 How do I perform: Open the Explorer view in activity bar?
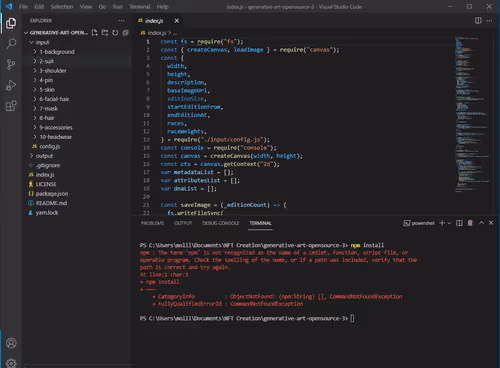click(11, 23)
